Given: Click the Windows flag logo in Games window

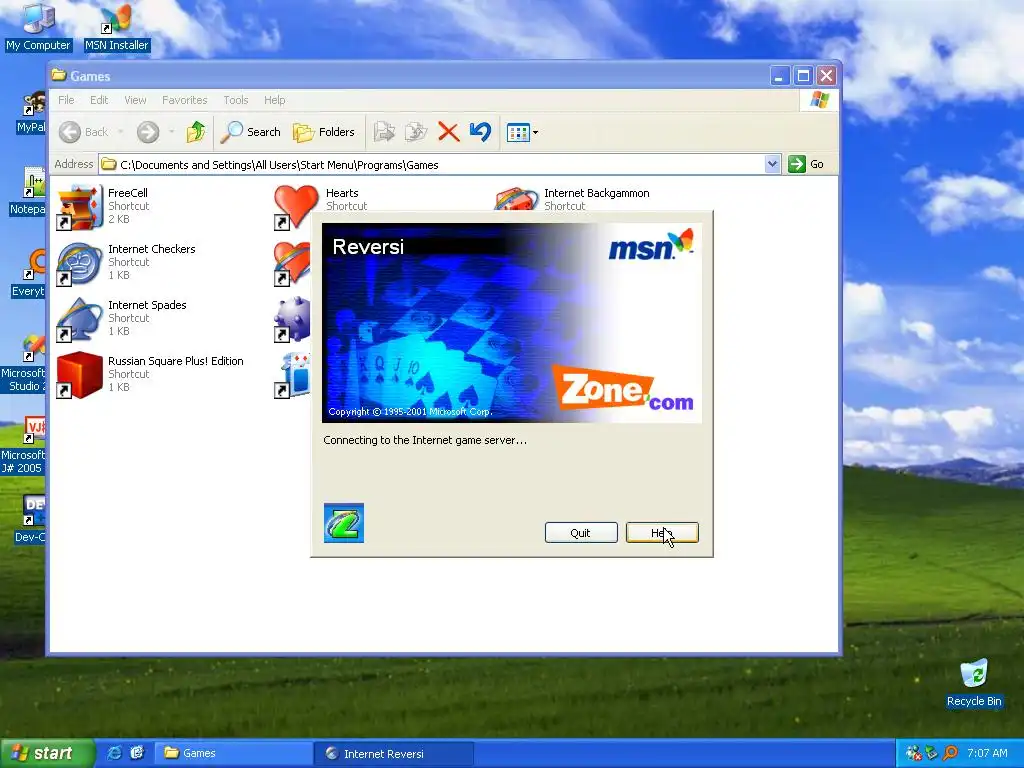Looking at the screenshot, I should click(x=819, y=100).
